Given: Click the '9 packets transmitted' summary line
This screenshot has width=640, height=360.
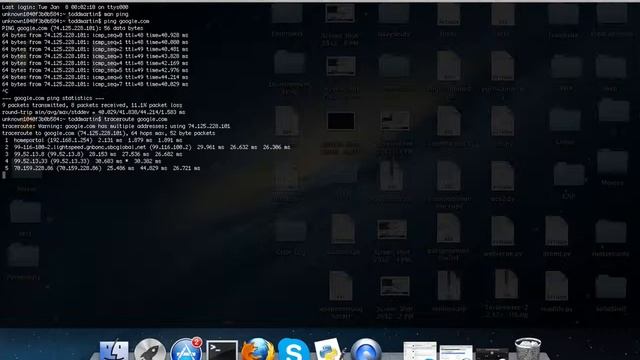Looking at the screenshot, I should [92, 105].
